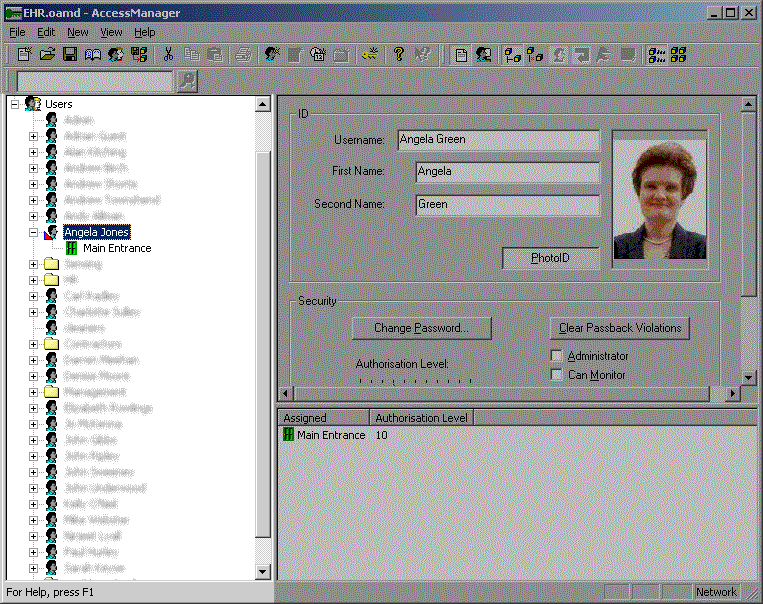Click the yellow question mark Help icon
The height and width of the screenshot is (604, 763).
[398, 55]
